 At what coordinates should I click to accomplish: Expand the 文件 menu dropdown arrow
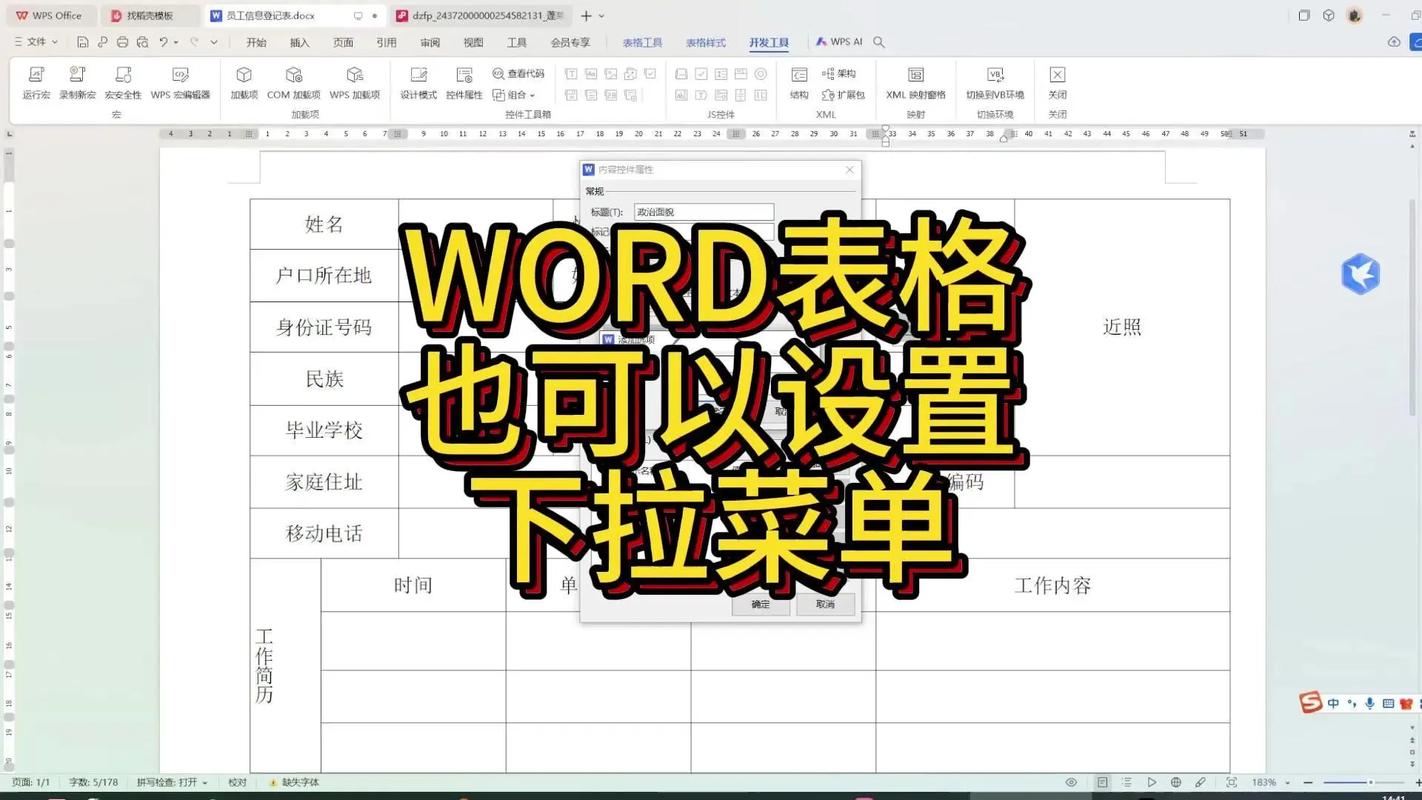point(56,41)
